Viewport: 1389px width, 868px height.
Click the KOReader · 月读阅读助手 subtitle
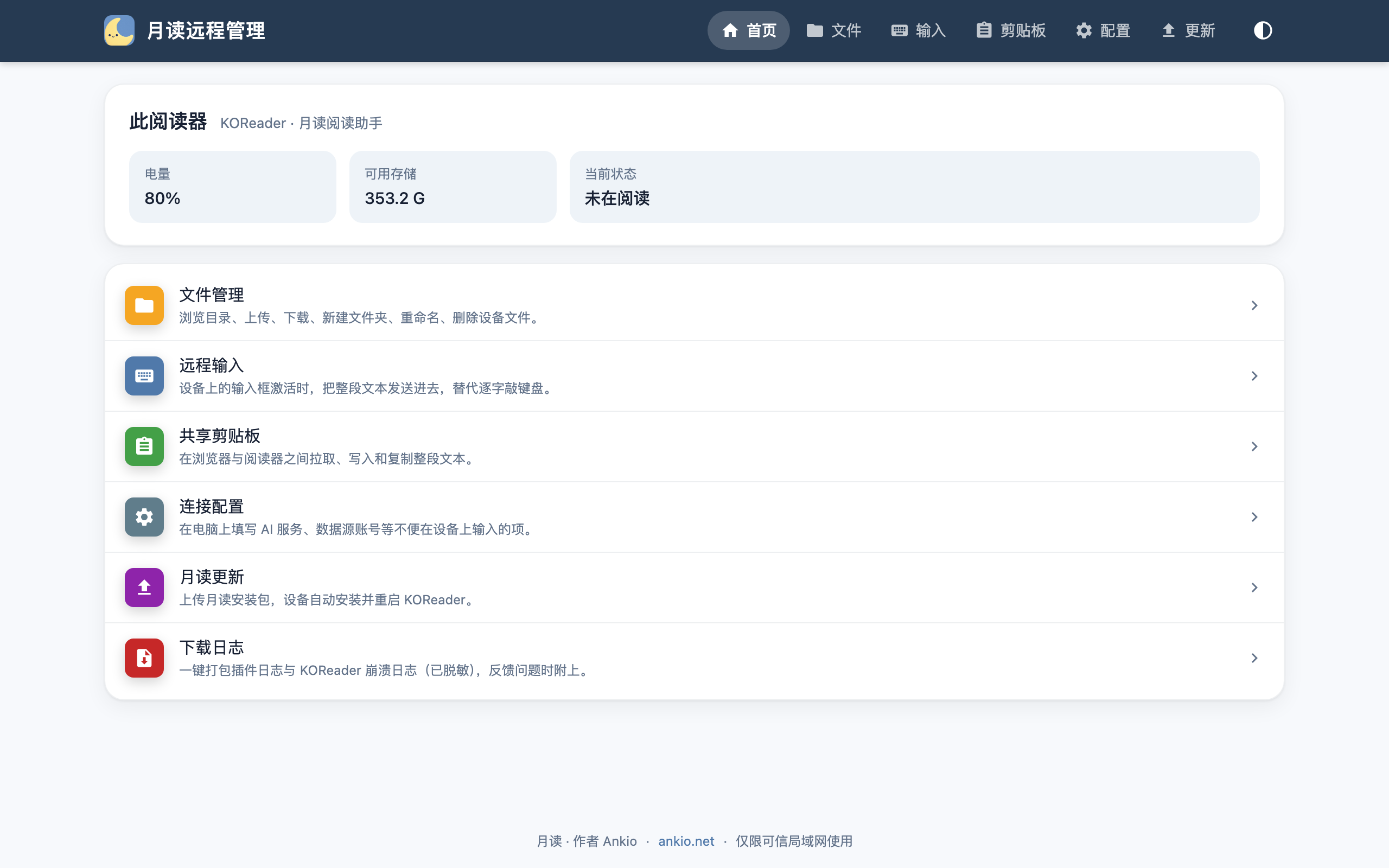click(x=301, y=124)
